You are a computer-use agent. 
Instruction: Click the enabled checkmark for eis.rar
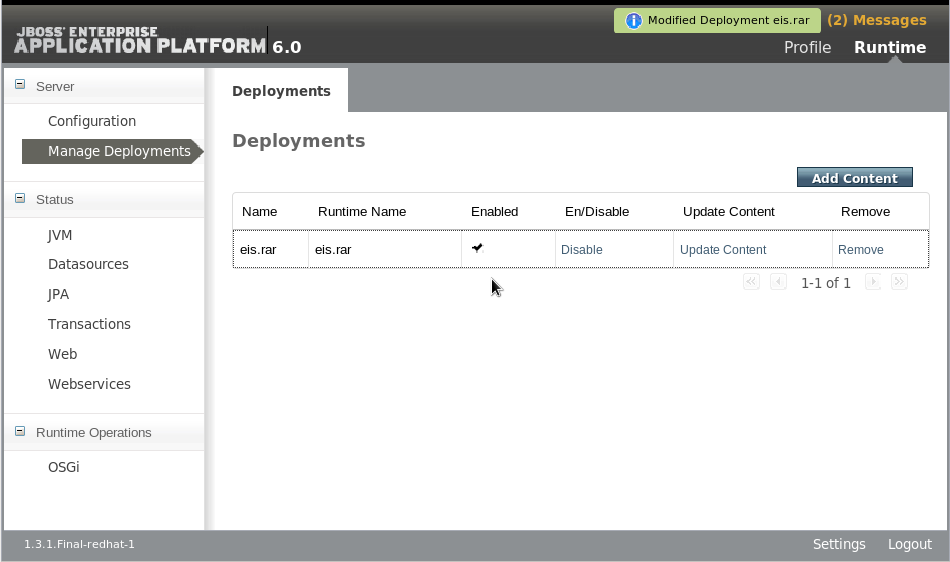click(478, 248)
